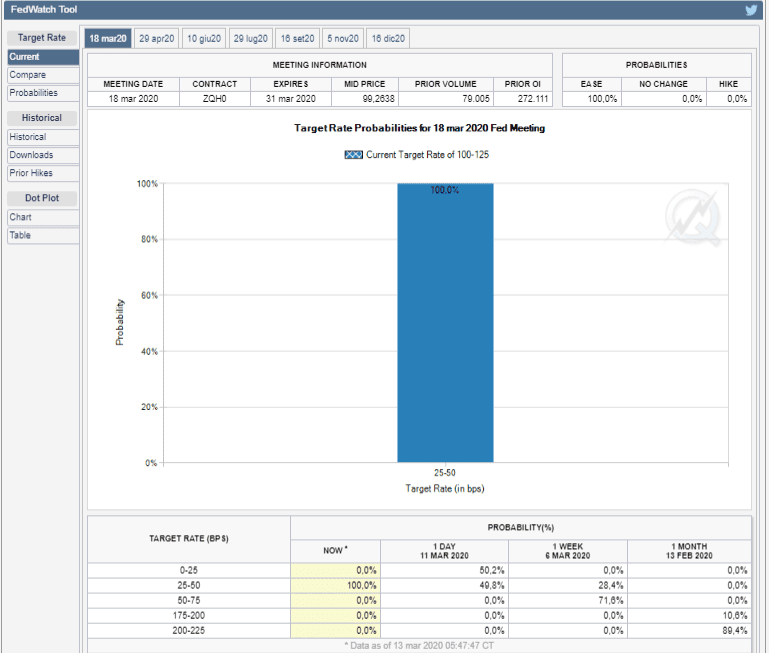Open the 16 set20 meeting tab
Viewport: 769px width, 653px height.
[298, 38]
